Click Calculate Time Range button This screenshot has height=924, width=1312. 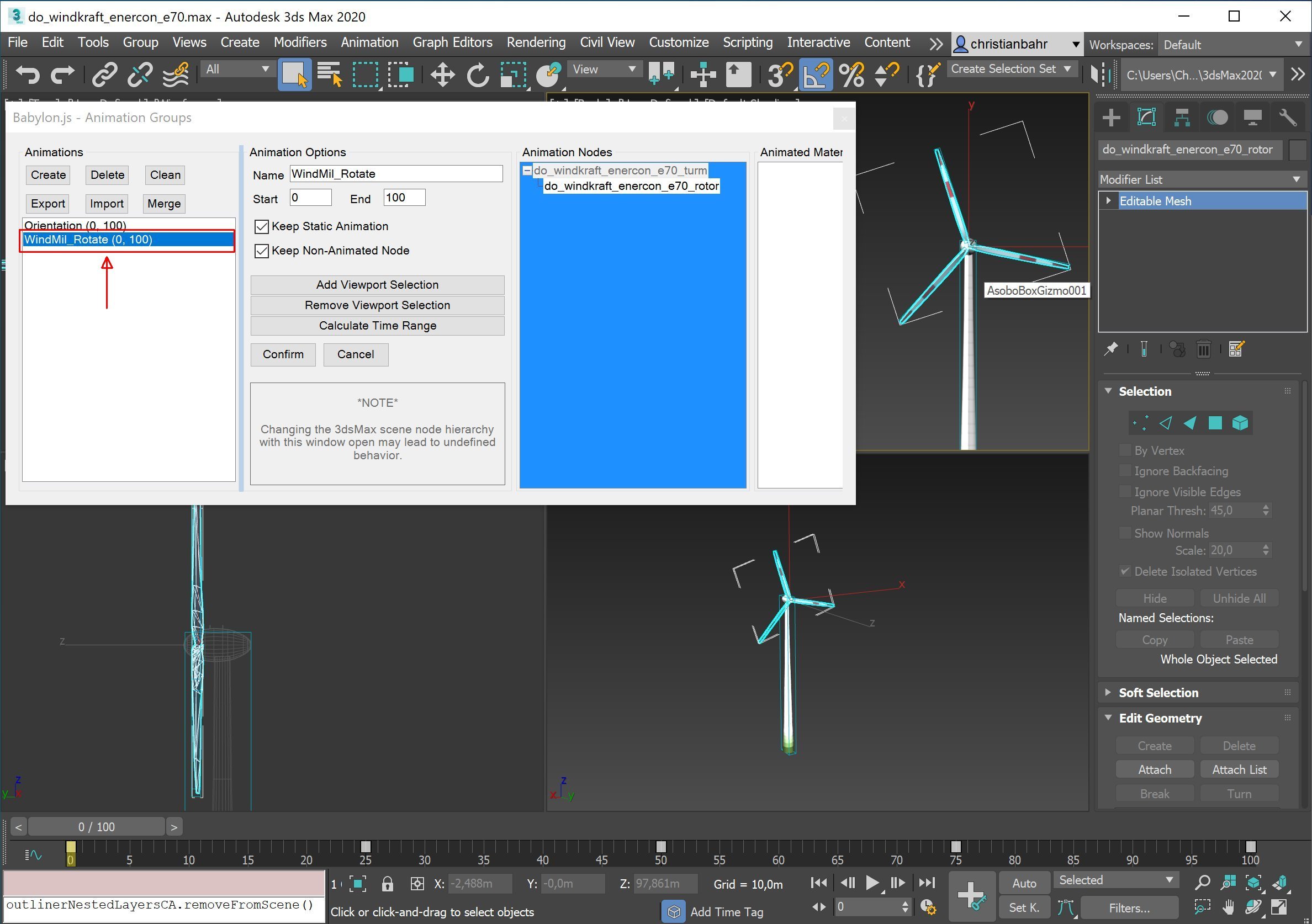coord(377,326)
